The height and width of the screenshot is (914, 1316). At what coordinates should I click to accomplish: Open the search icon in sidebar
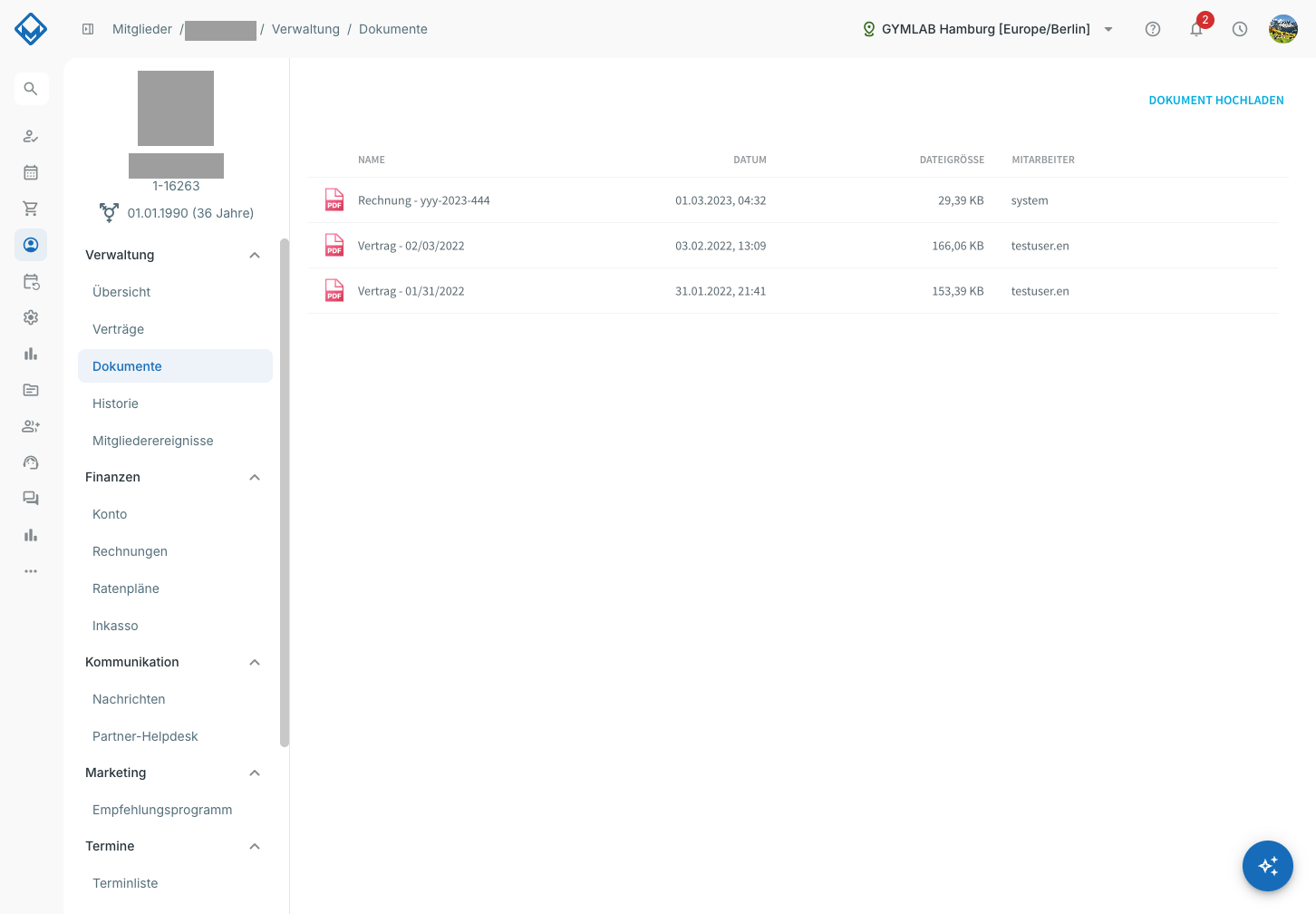(31, 89)
